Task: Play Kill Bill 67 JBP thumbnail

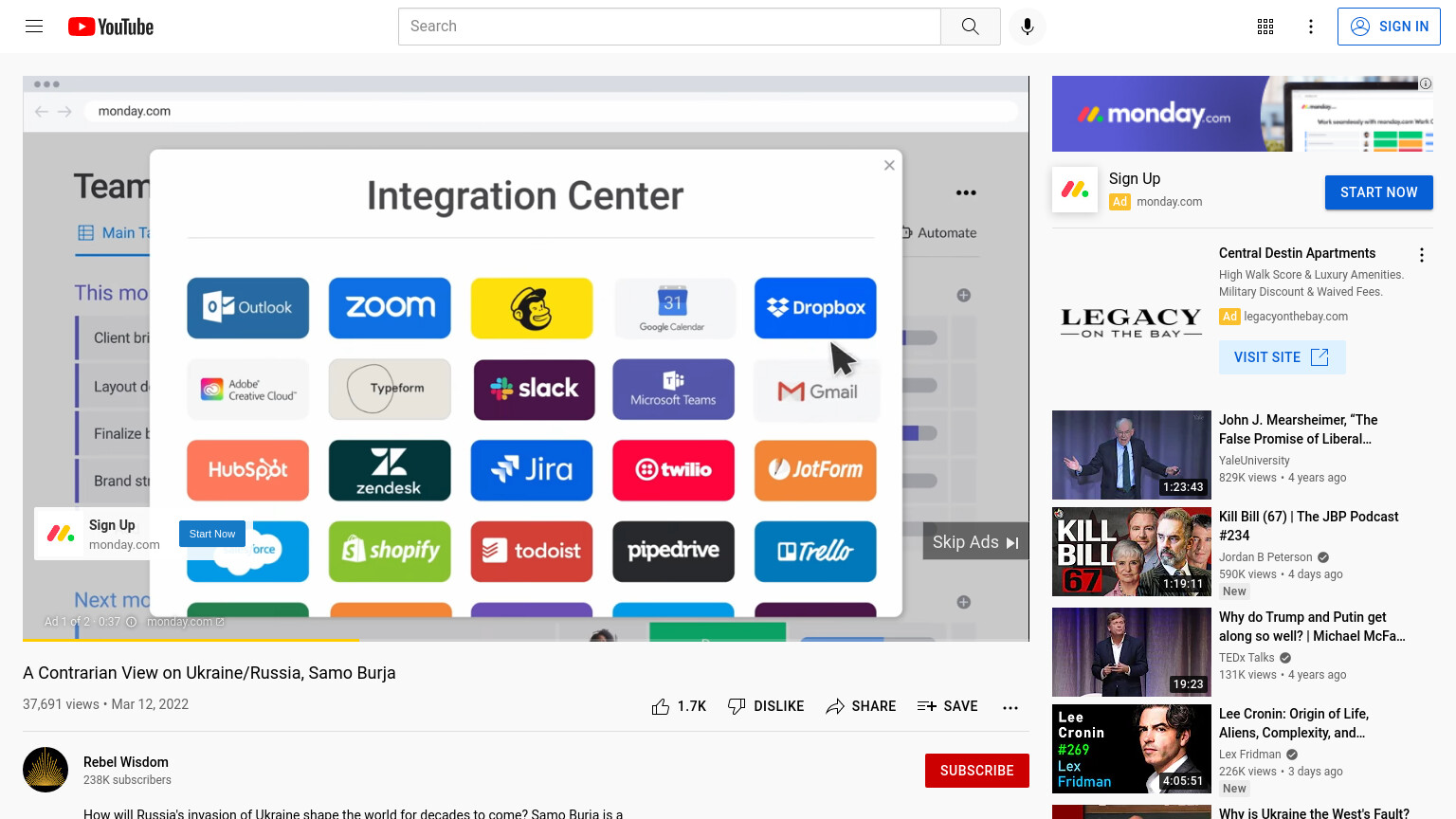Action: coord(1132,552)
